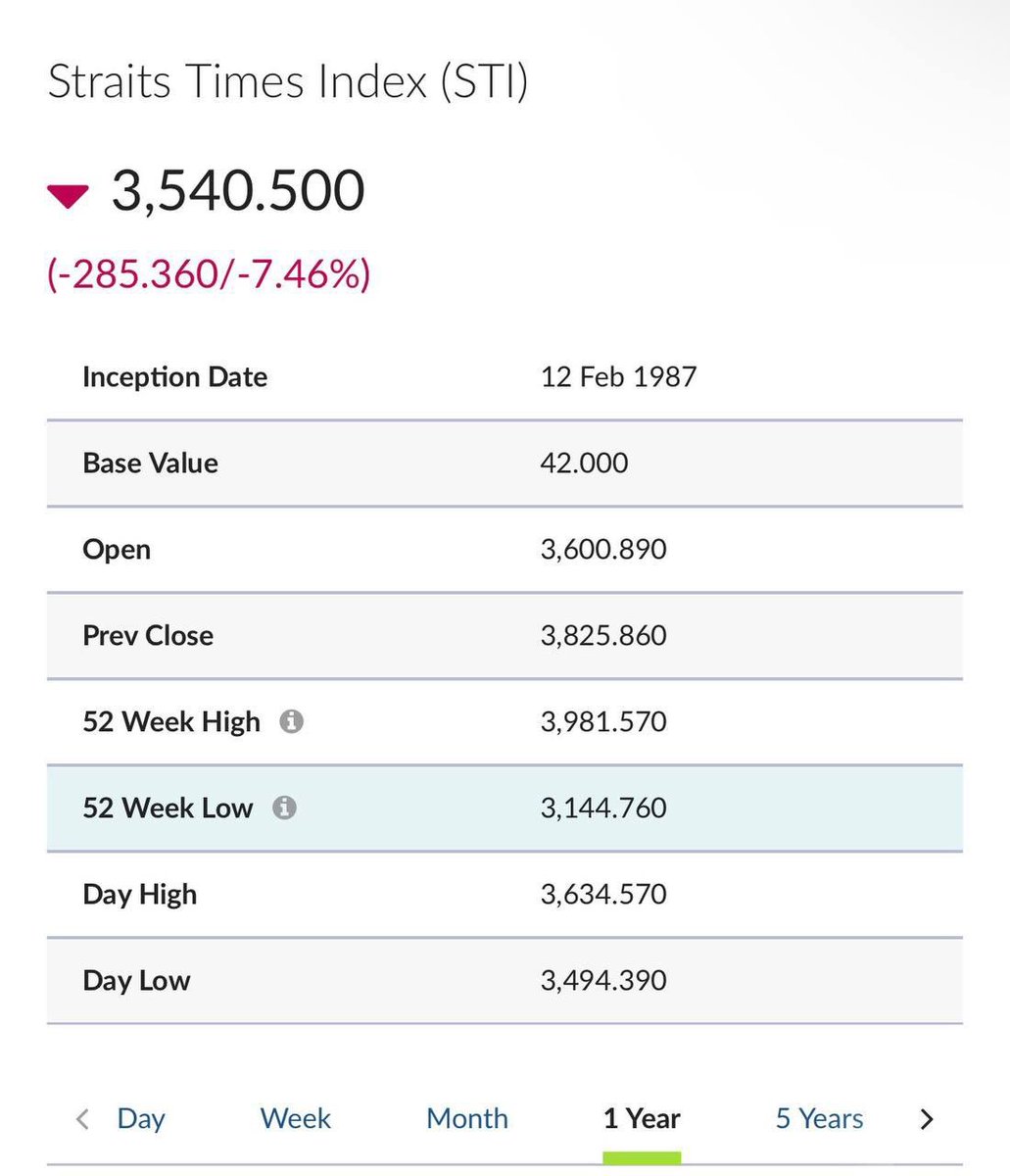Click the Prev Close value 3,825.860
Image resolution: width=1010 pixels, height=1176 pixels.
tap(603, 635)
